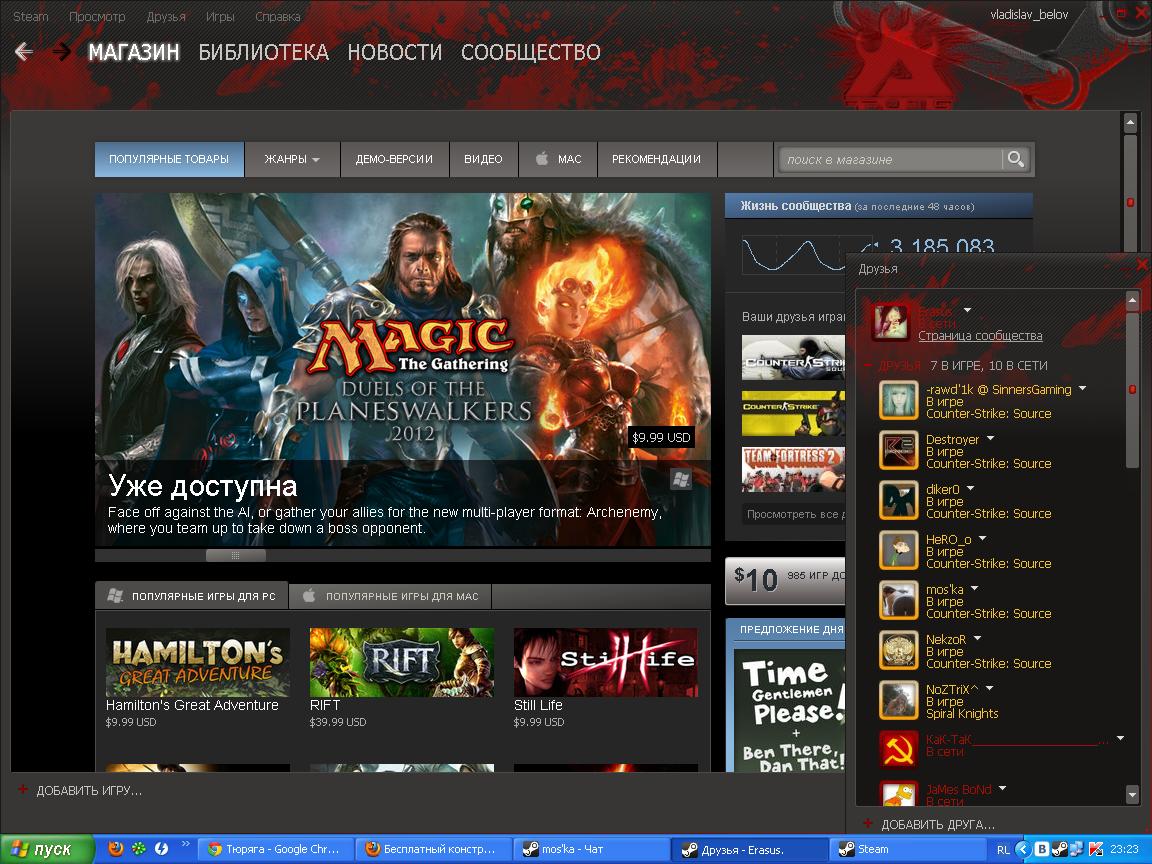Image resolution: width=1152 pixels, height=864 pixels.
Task: Click Страница сообщества link
Action: (980, 336)
